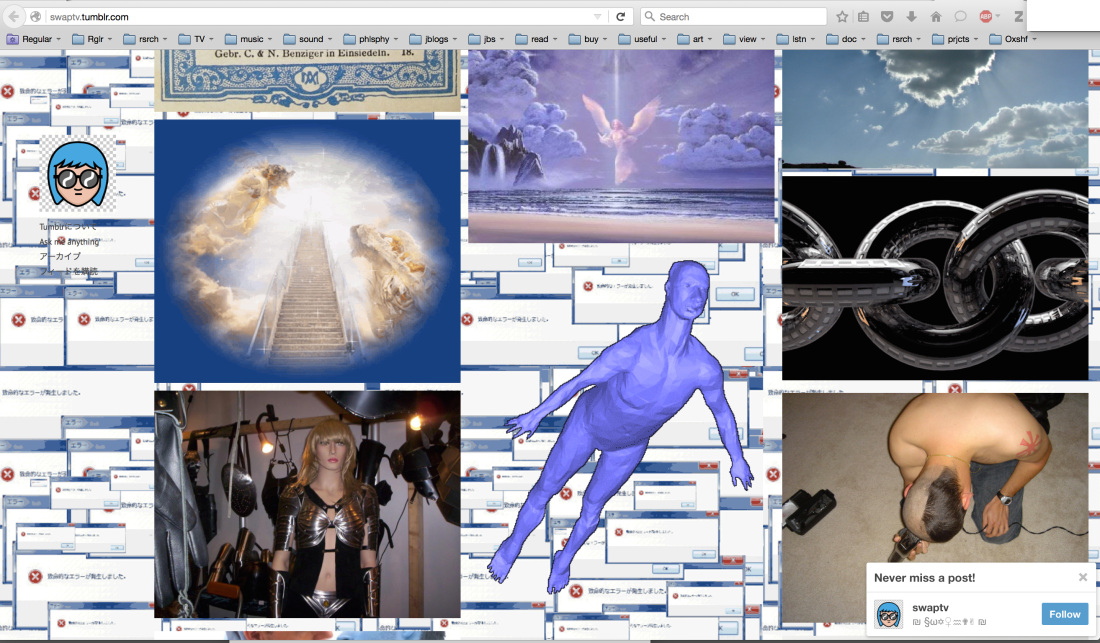Viewport: 1100px width, 643px height.
Task: Dismiss the Never miss a post popup
Action: [1082, 577]
